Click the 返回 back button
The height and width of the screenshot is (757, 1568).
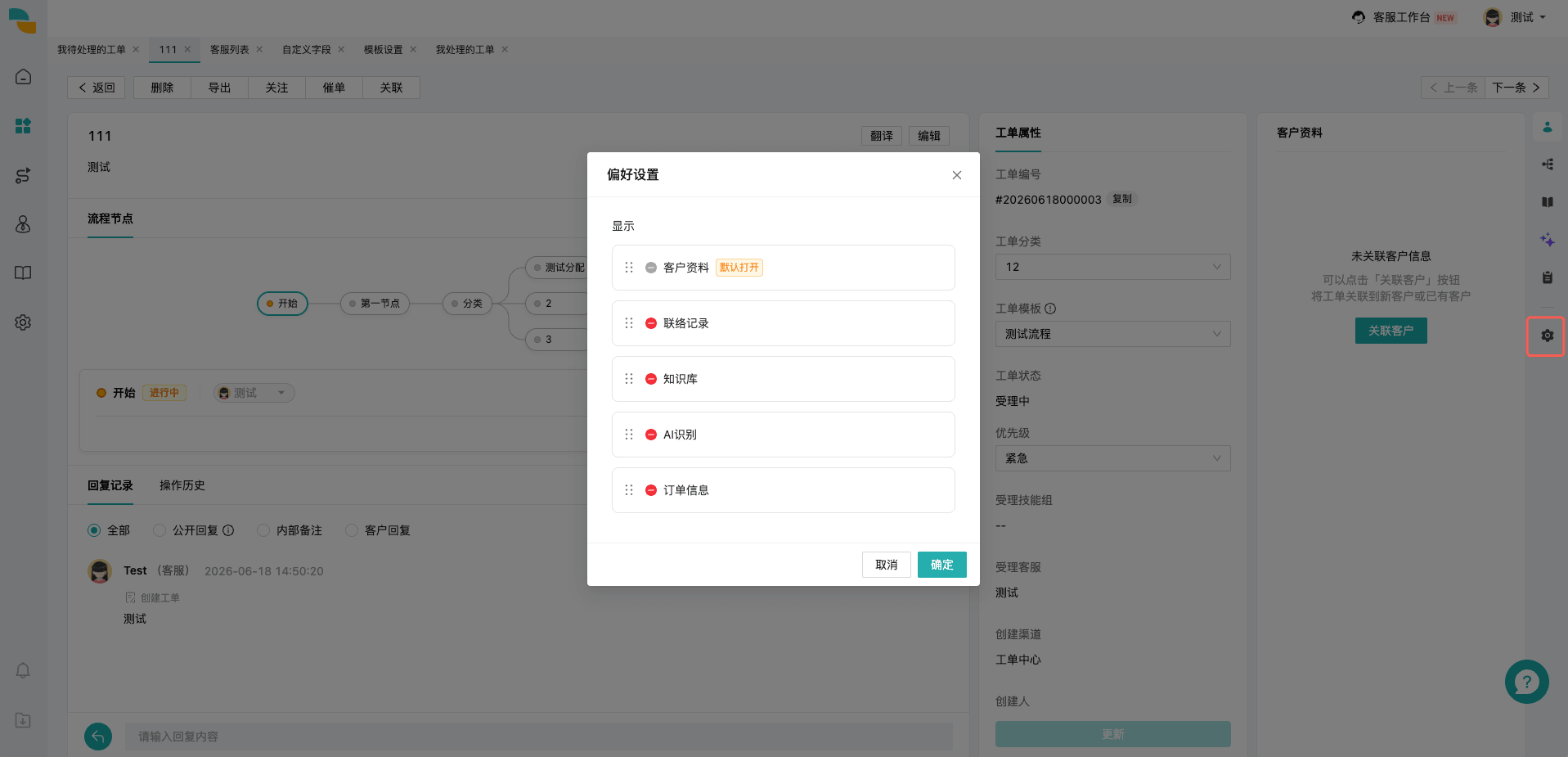tap(97, 88)
